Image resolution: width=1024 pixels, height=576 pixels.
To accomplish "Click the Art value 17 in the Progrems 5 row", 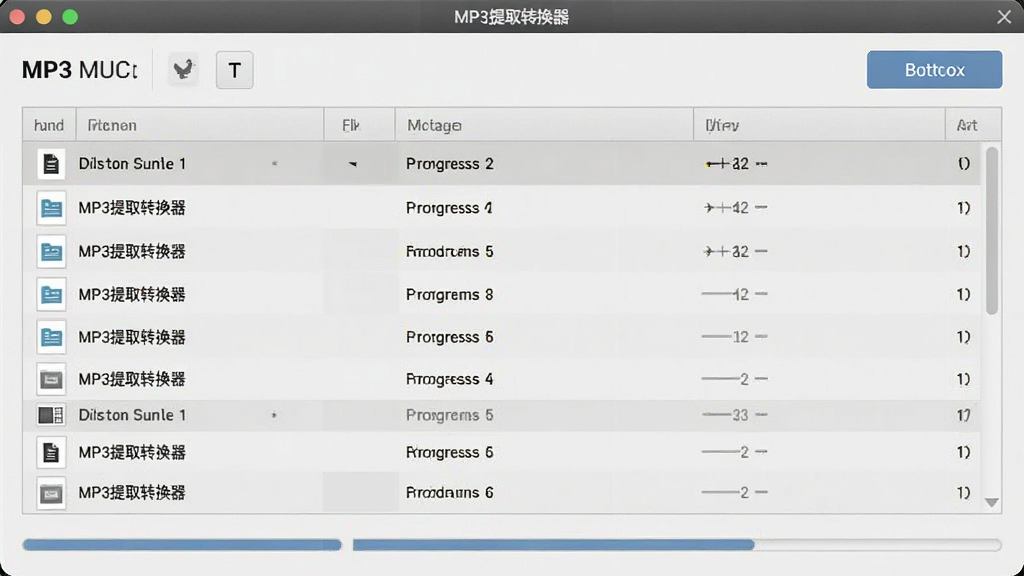I will tap(964, 415).
